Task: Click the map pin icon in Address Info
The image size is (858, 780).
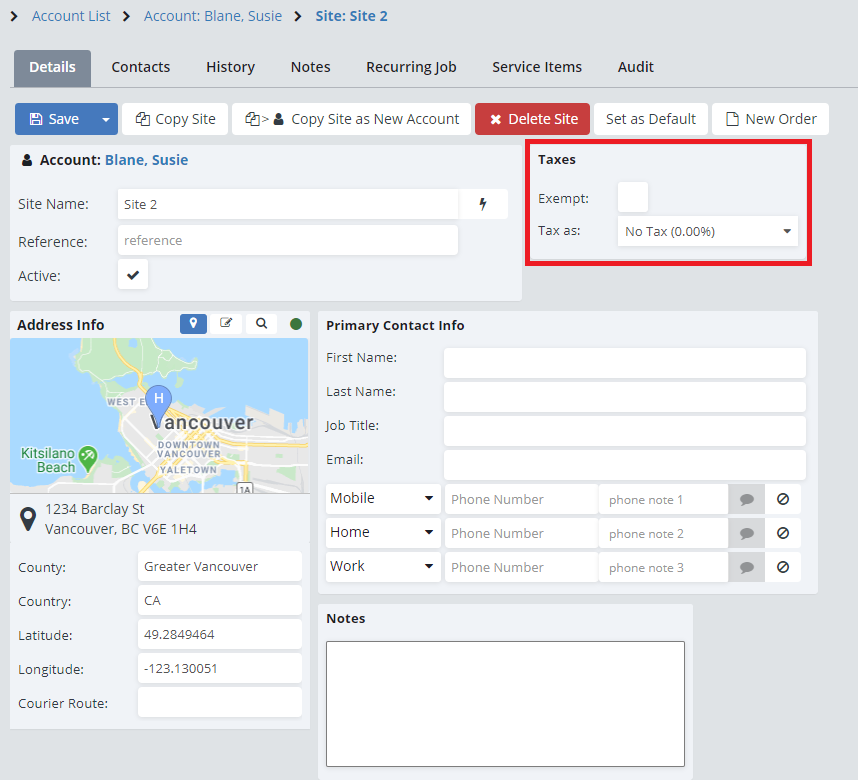Action: coord(193,324)
